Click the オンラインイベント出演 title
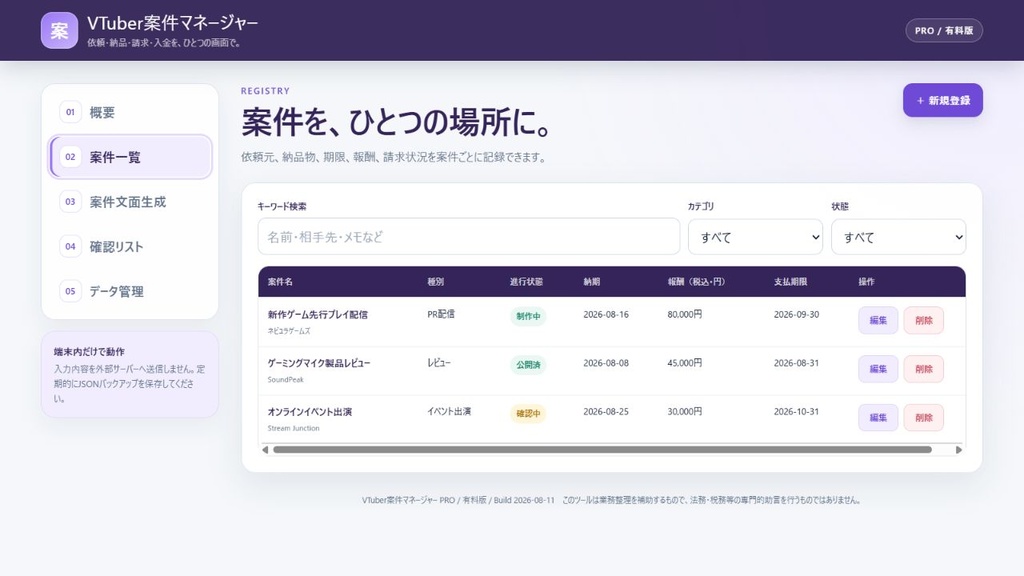The image size is (1024, 576). 310,411
